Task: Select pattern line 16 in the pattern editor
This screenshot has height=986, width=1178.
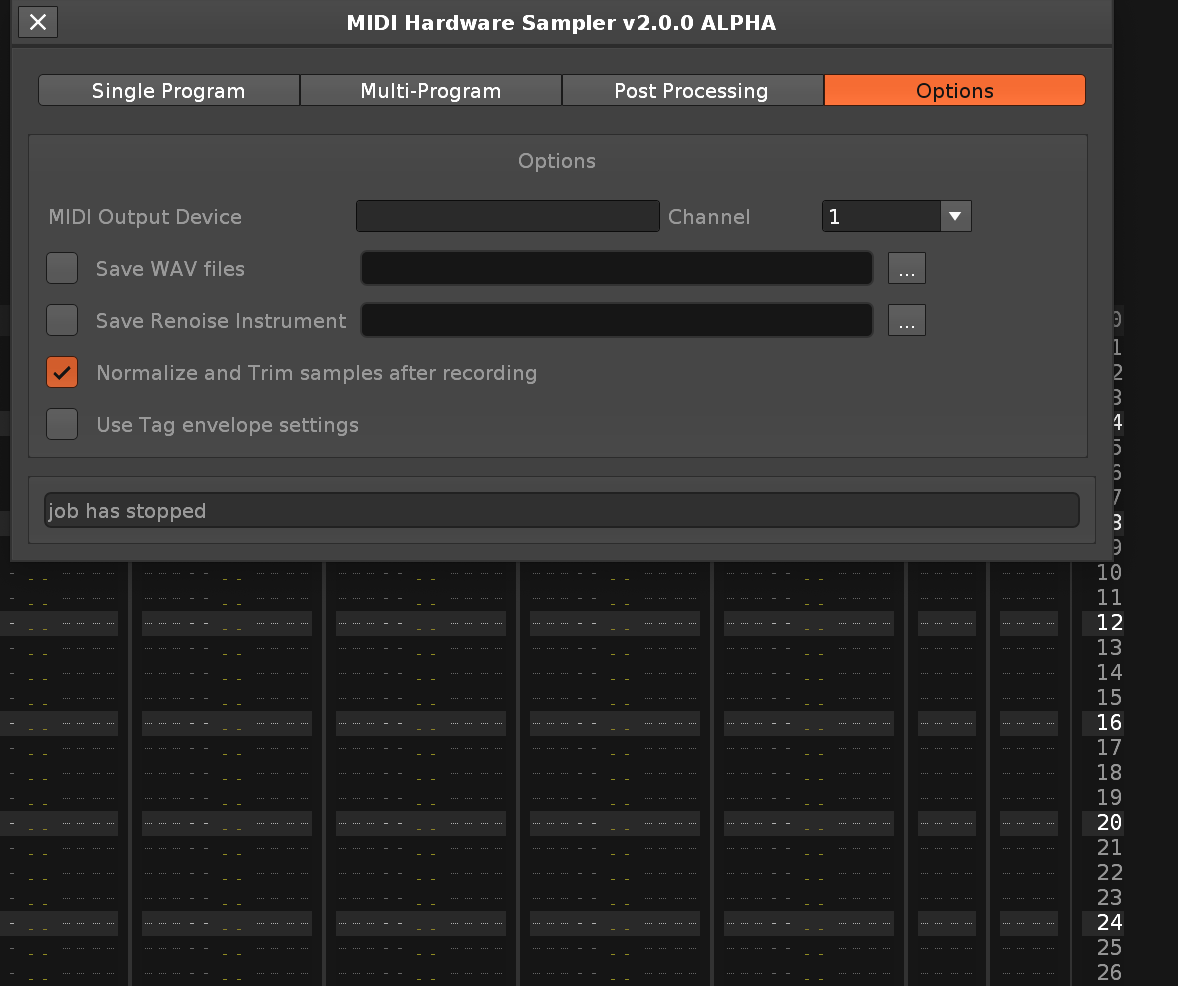Action: [1110, 722]
